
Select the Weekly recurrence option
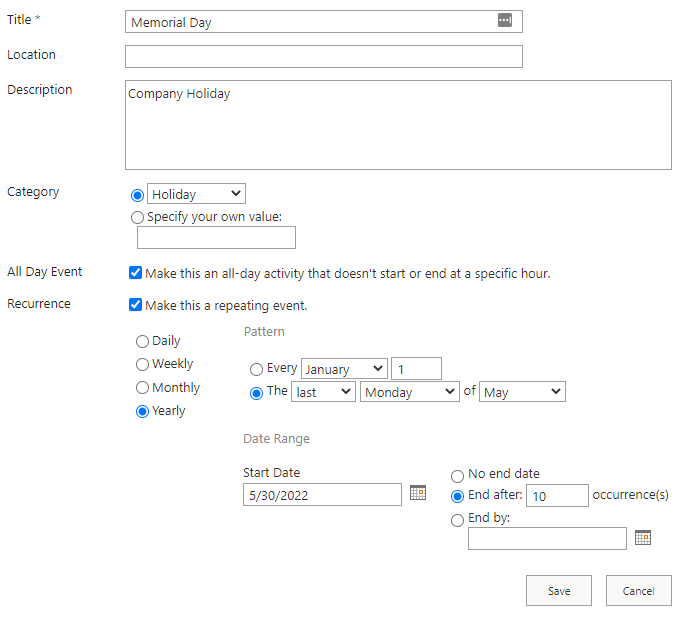(142, 364)
